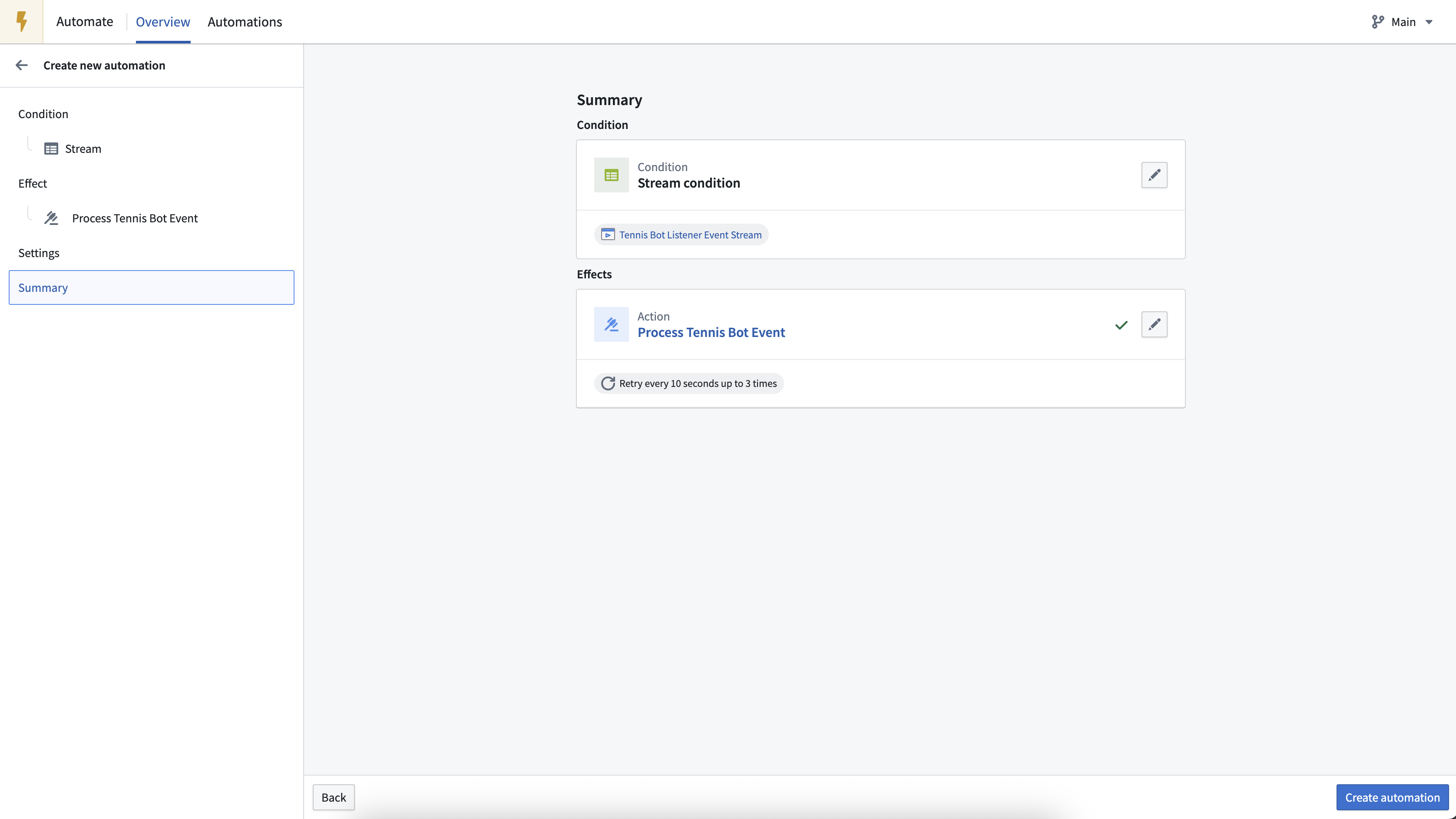This screenshot has height=819, width=1456.
Task: Click the lightning bolt app logo
Action: (21, 21)
